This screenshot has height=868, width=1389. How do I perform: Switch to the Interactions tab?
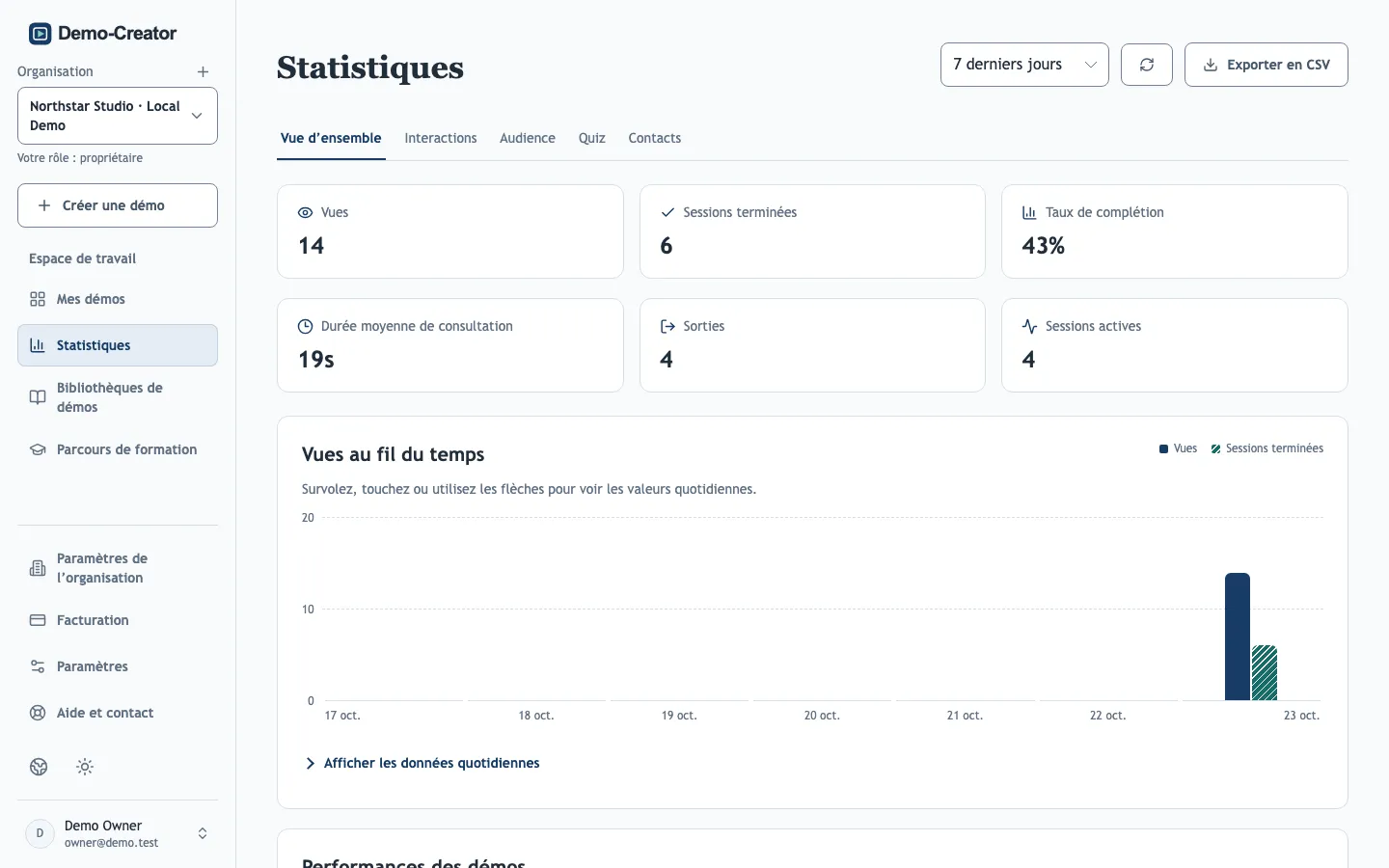pyautogui.click(x=441, y=138)
